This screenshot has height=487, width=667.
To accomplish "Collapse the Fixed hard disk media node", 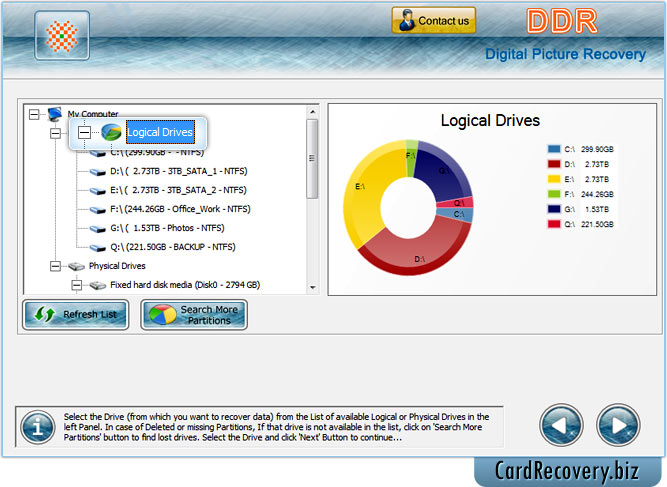I will [77, 285].
